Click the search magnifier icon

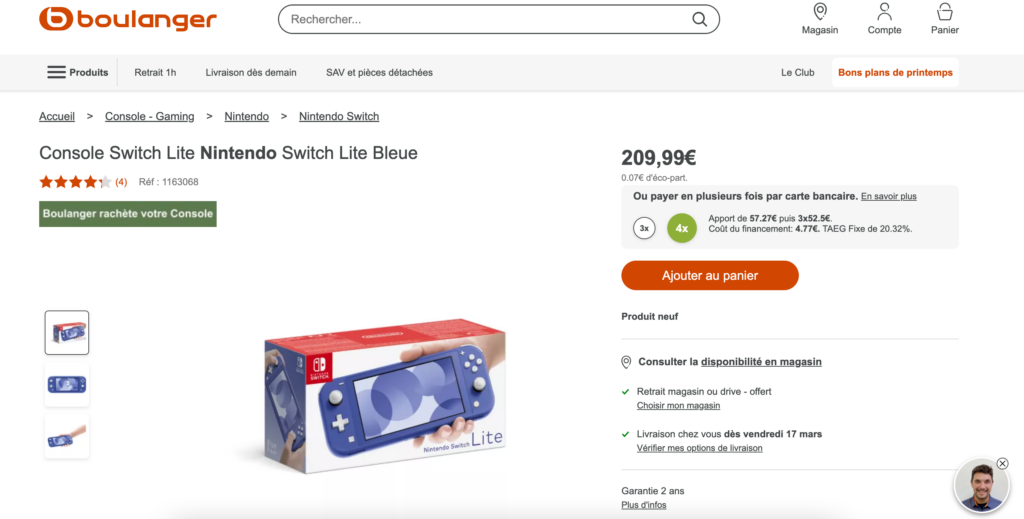tap(699, 19)
